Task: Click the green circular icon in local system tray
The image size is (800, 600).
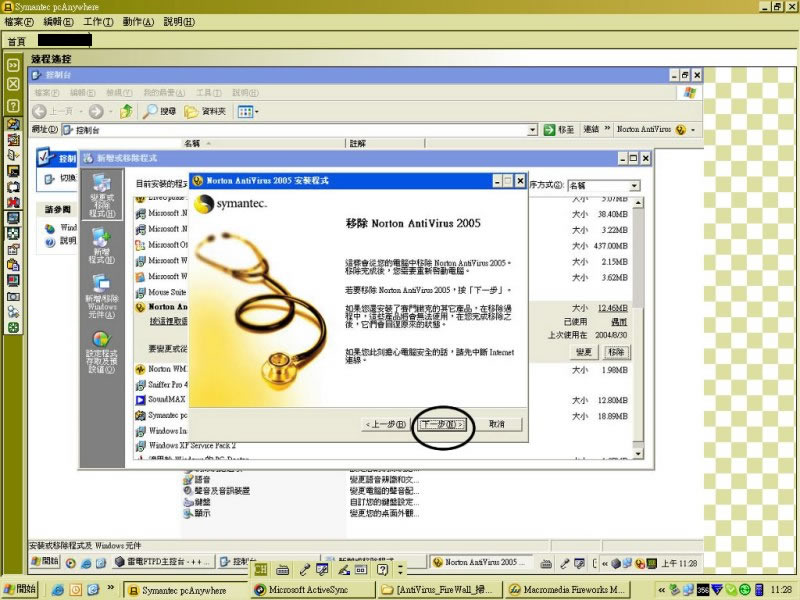Action: click(744, 590)
